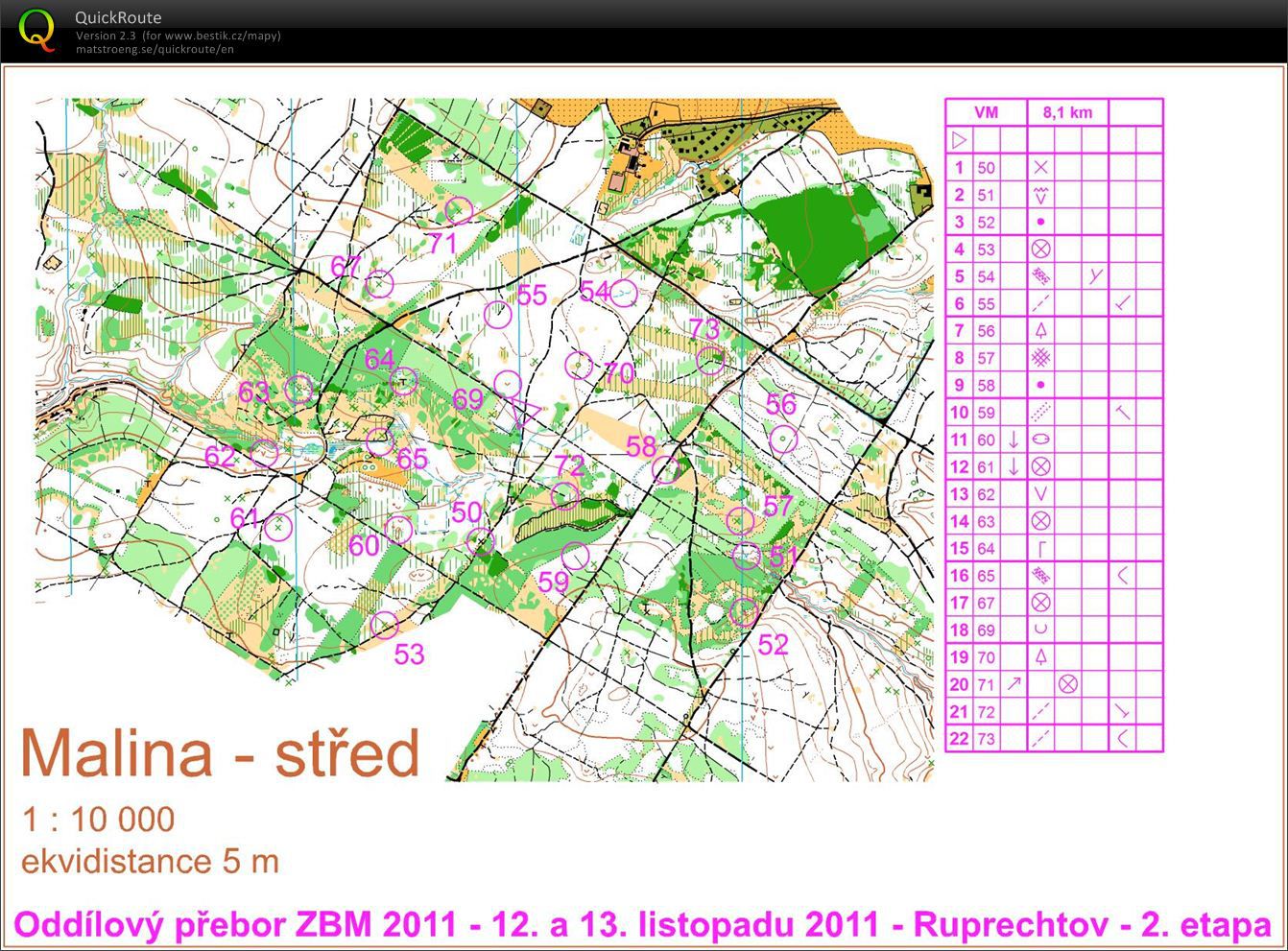Click the start triangle in the control table
The width and height of the screenshot is (1288, 951).
tap(959, 140)
